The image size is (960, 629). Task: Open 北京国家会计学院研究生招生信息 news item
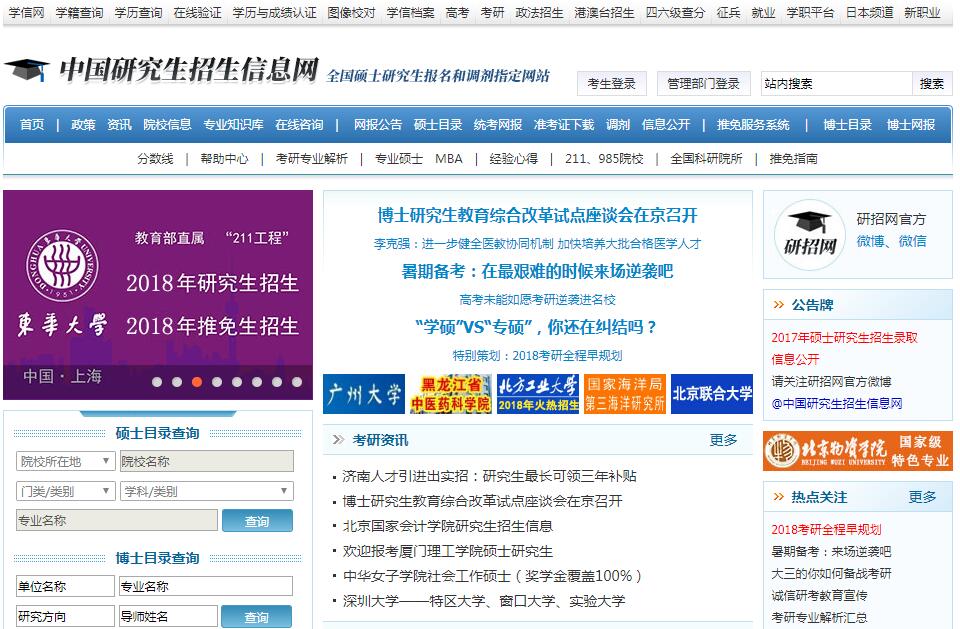[448, 526]
